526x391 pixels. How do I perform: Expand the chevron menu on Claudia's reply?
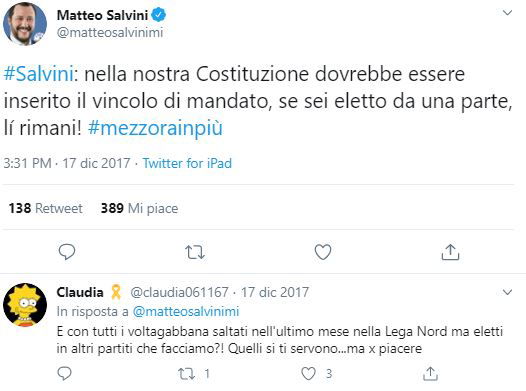coord(507,292)
